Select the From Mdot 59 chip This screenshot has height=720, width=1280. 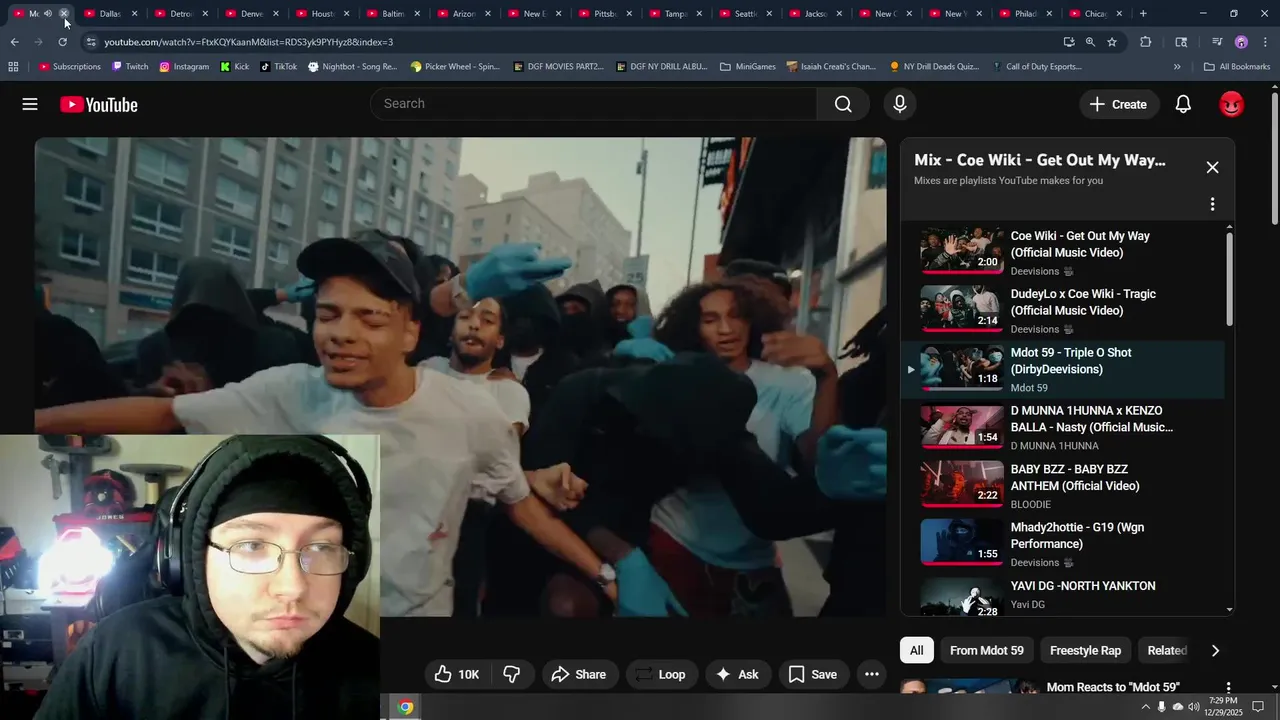(987, 650)
